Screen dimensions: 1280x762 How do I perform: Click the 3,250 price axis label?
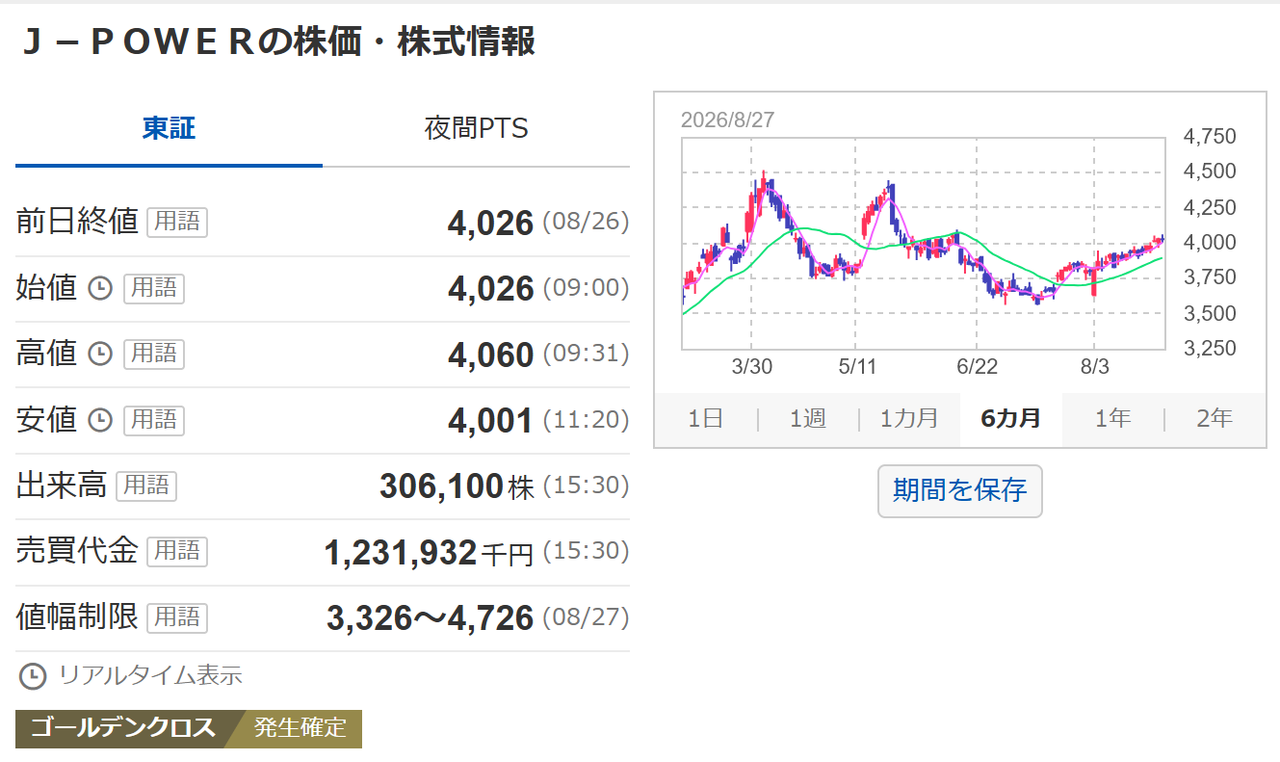click(1209, 349)
